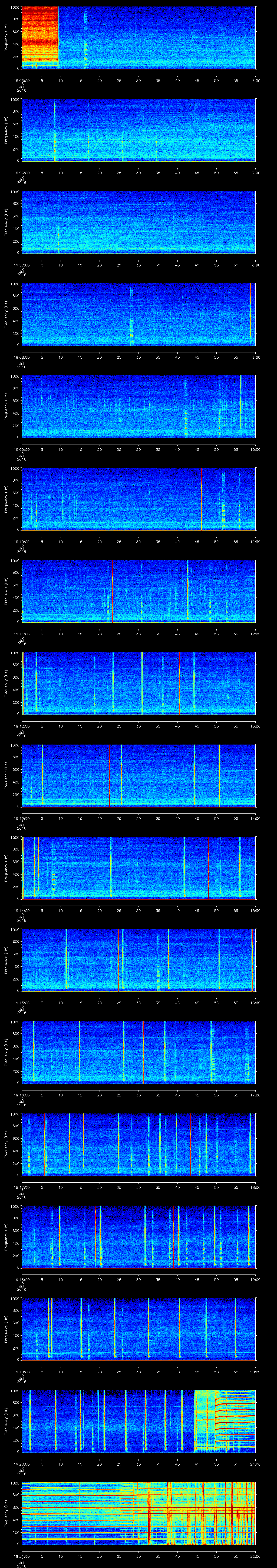Select the spectrogram panel starting at 19:05:00
This screenshot has width=277, height=1568.
pyautogui.click(x=139, y=38)
